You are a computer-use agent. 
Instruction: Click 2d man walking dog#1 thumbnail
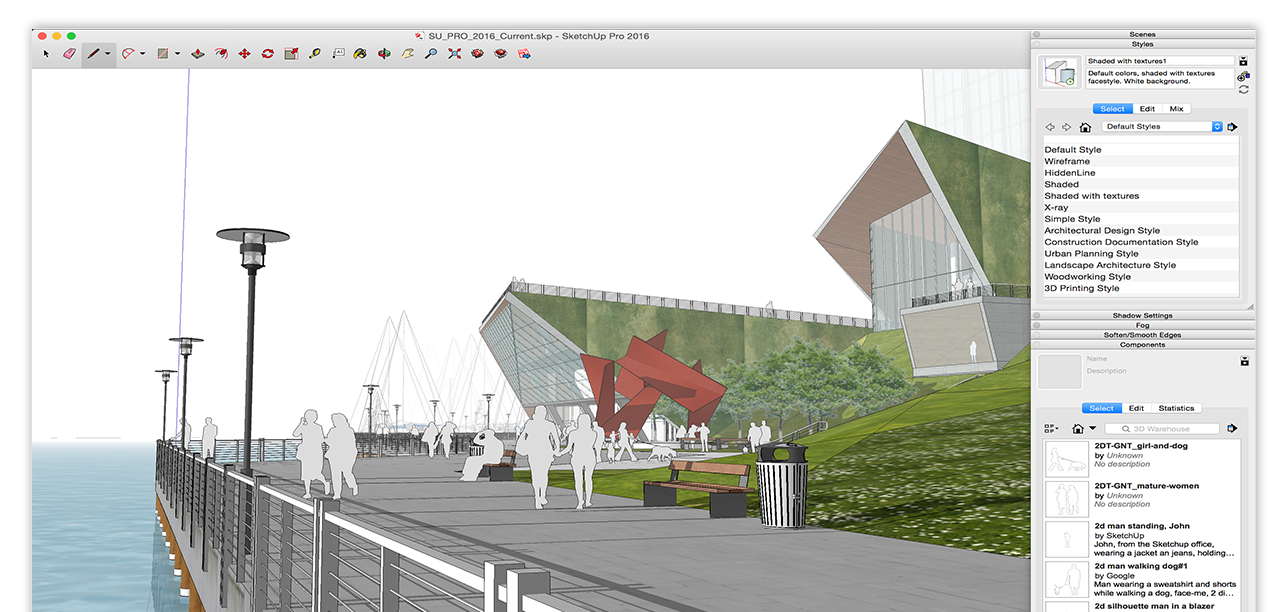pyautogui.click(x=1067, y=579)
